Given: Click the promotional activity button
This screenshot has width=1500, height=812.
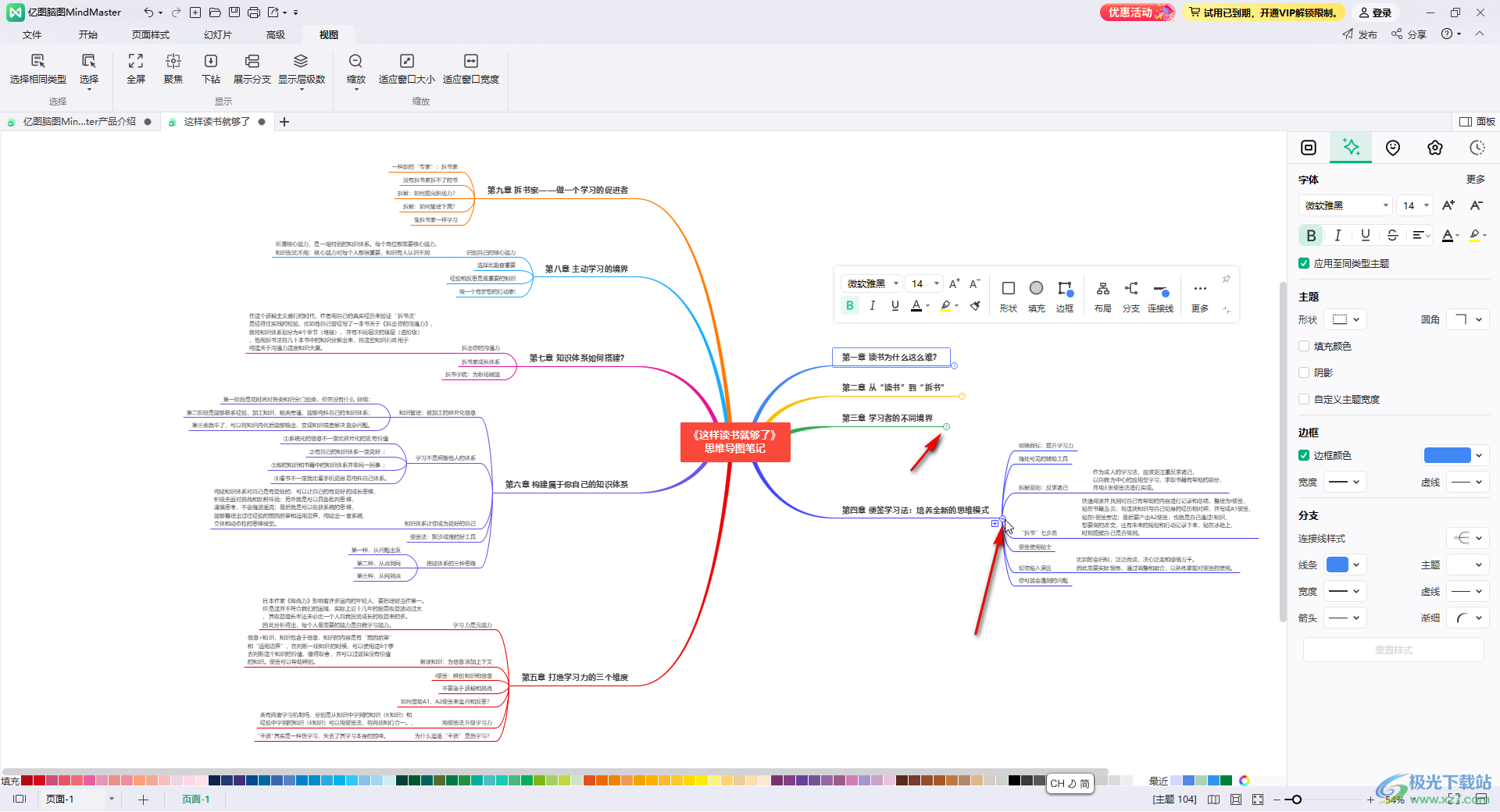Looking at the screenshot, I should click(x=1137, y=12).
